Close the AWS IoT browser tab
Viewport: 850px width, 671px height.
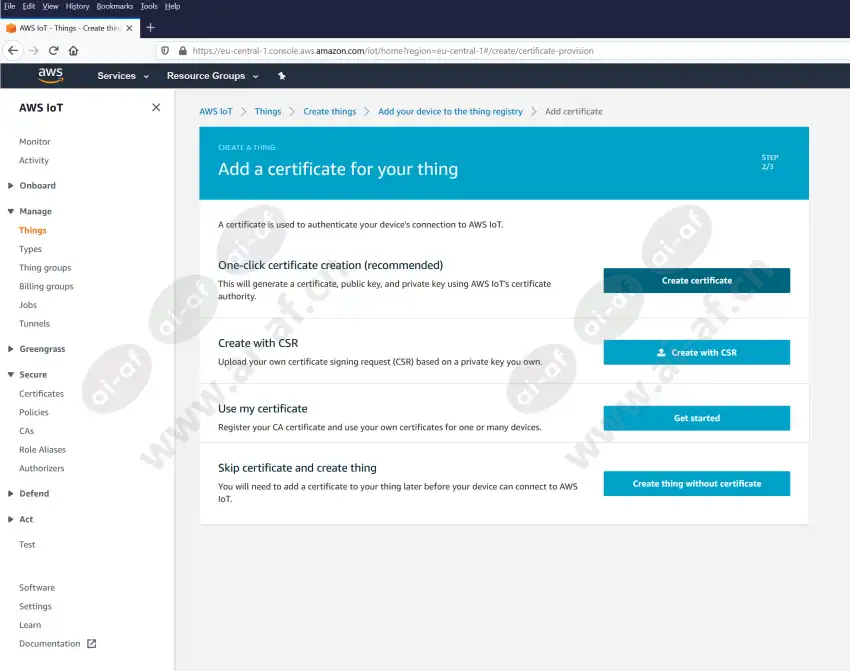[129, 28]
